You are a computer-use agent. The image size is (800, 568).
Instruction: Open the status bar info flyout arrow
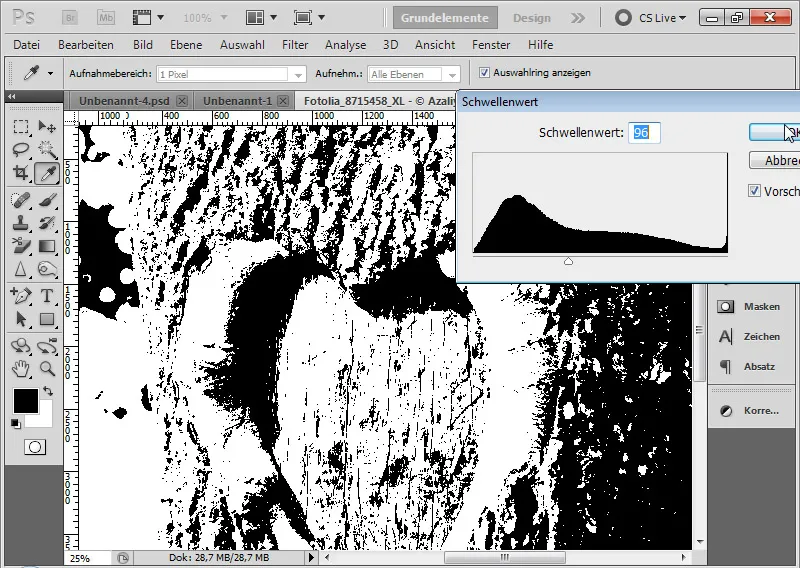[311, 557]
